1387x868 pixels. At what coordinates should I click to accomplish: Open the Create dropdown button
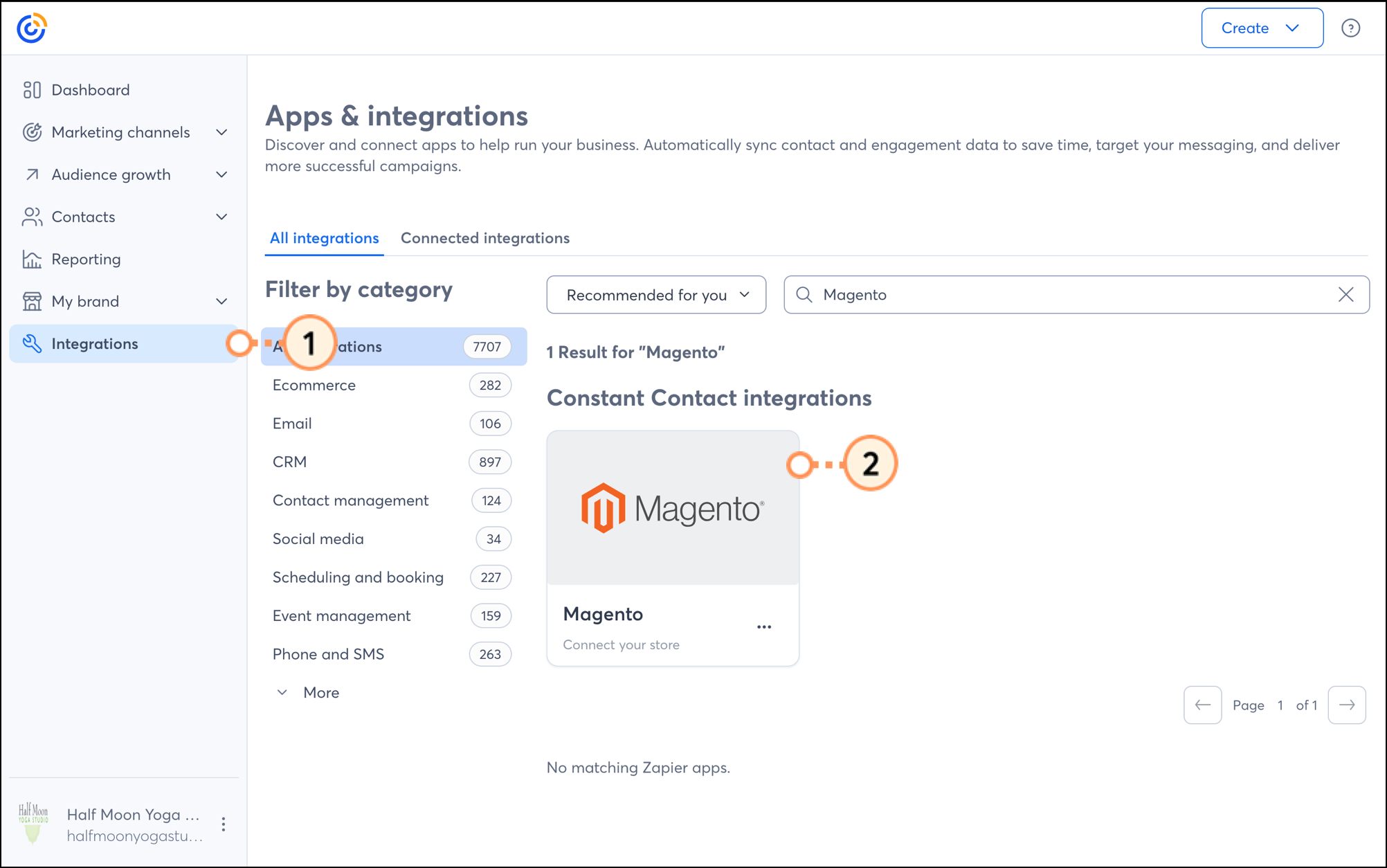1262,28
